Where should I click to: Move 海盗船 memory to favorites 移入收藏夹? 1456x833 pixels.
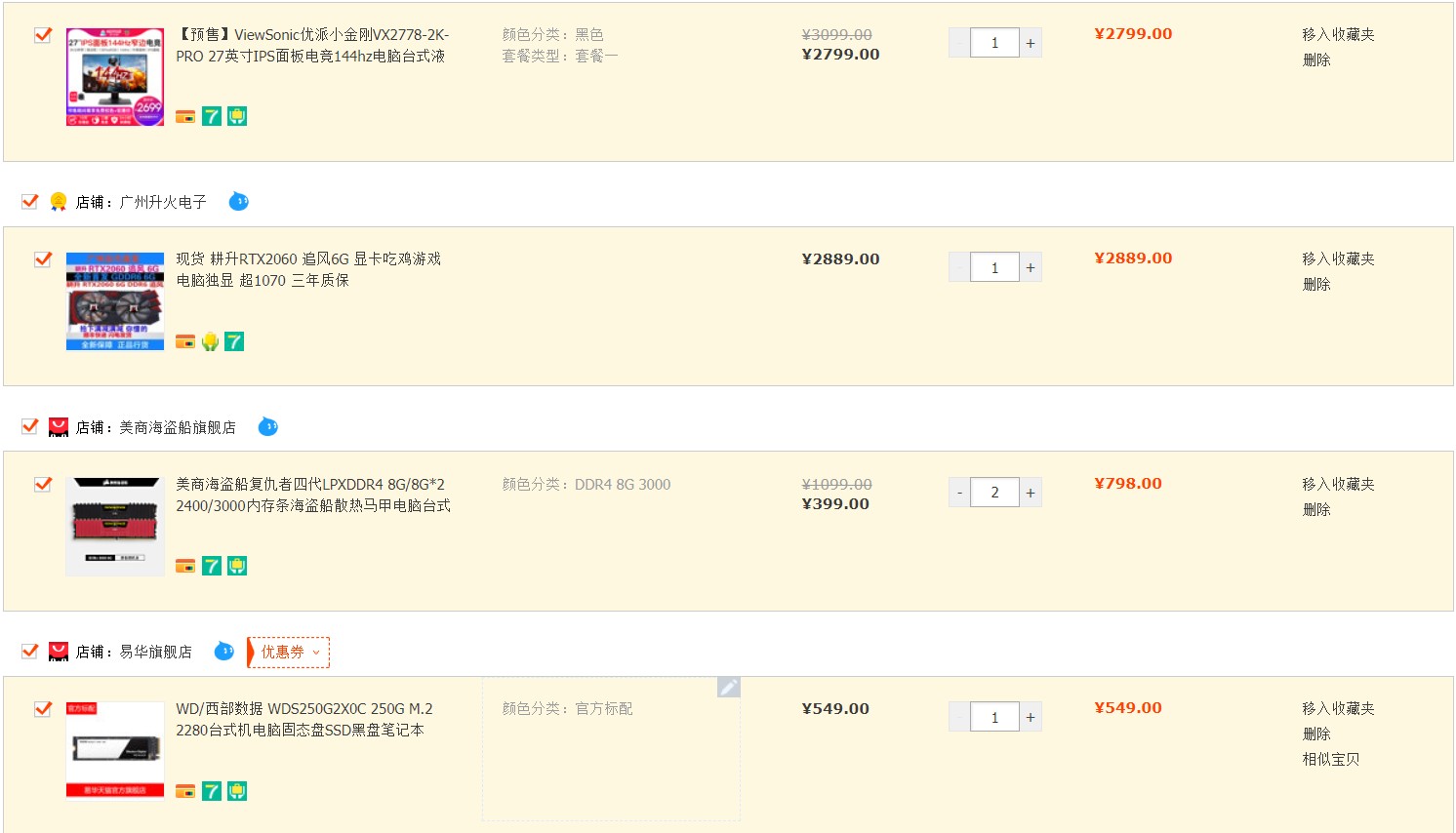point(1338,484)
